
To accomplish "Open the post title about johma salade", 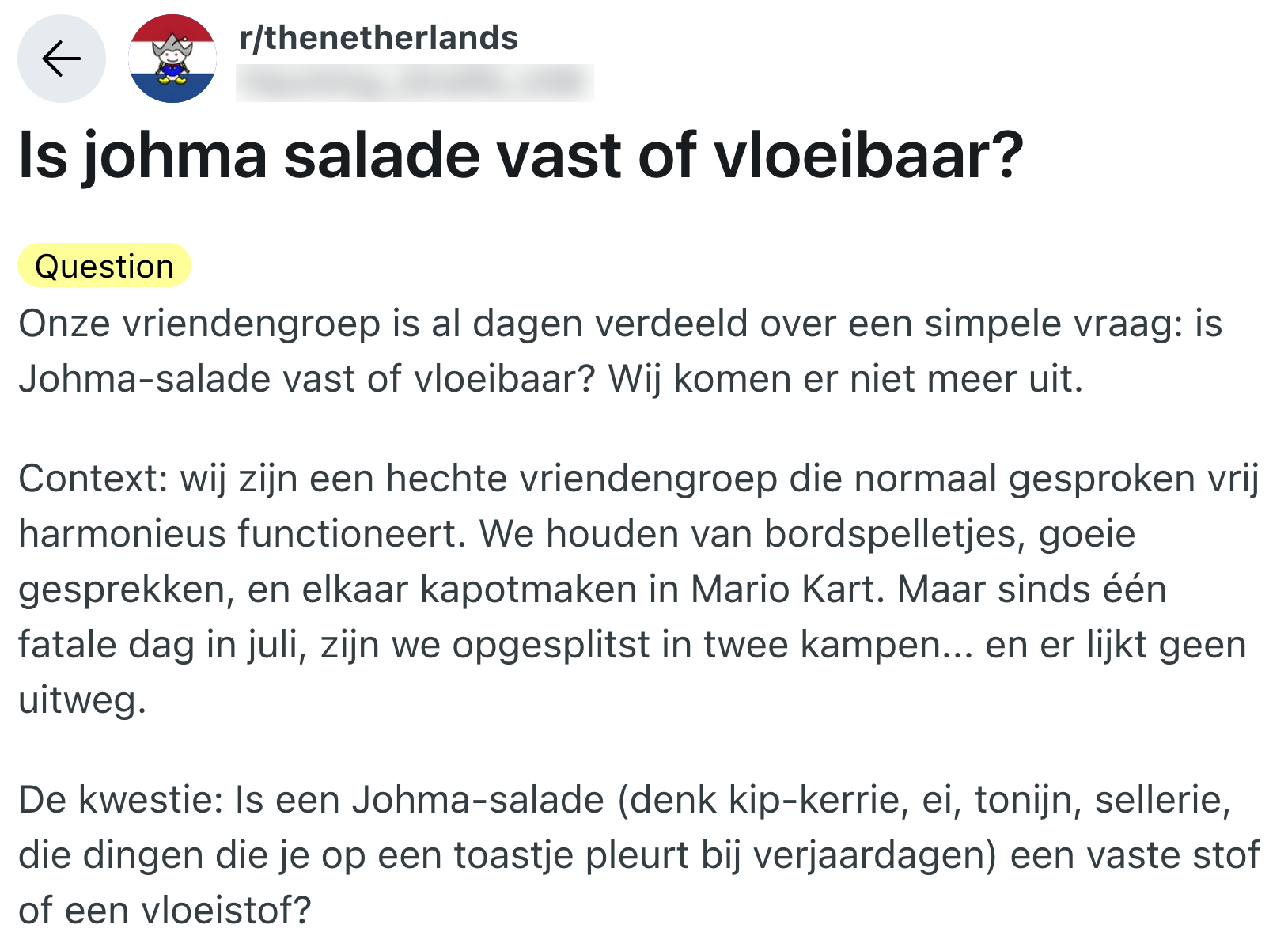I will 521,155.
